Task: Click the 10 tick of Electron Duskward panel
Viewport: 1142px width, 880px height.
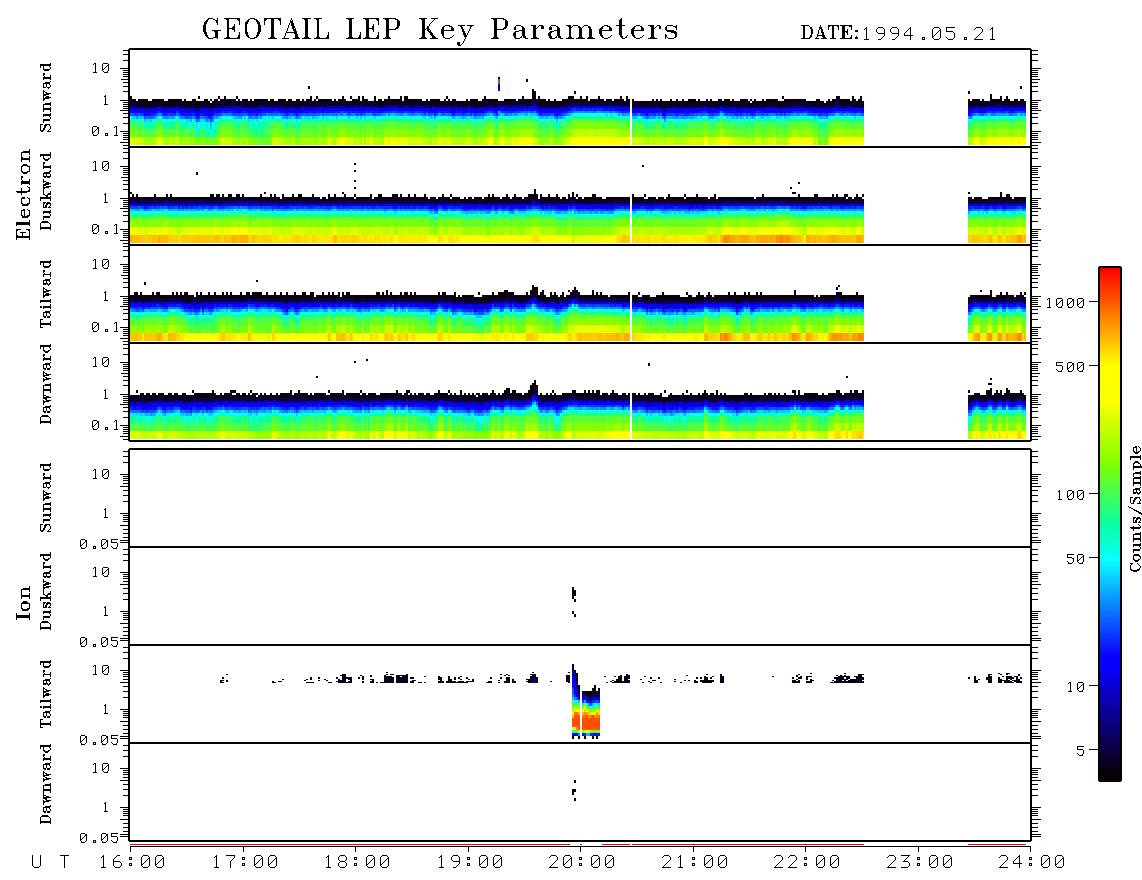Action: pos(101,166)
